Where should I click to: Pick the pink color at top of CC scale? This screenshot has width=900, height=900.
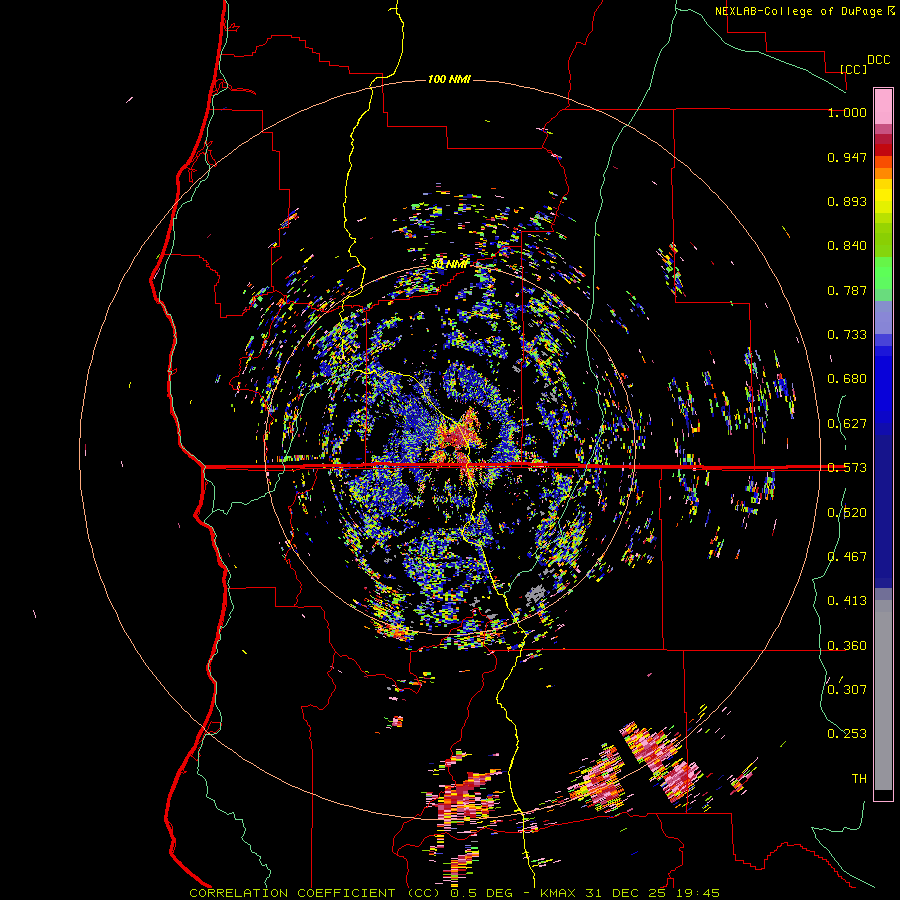click(x=883, y=106)
